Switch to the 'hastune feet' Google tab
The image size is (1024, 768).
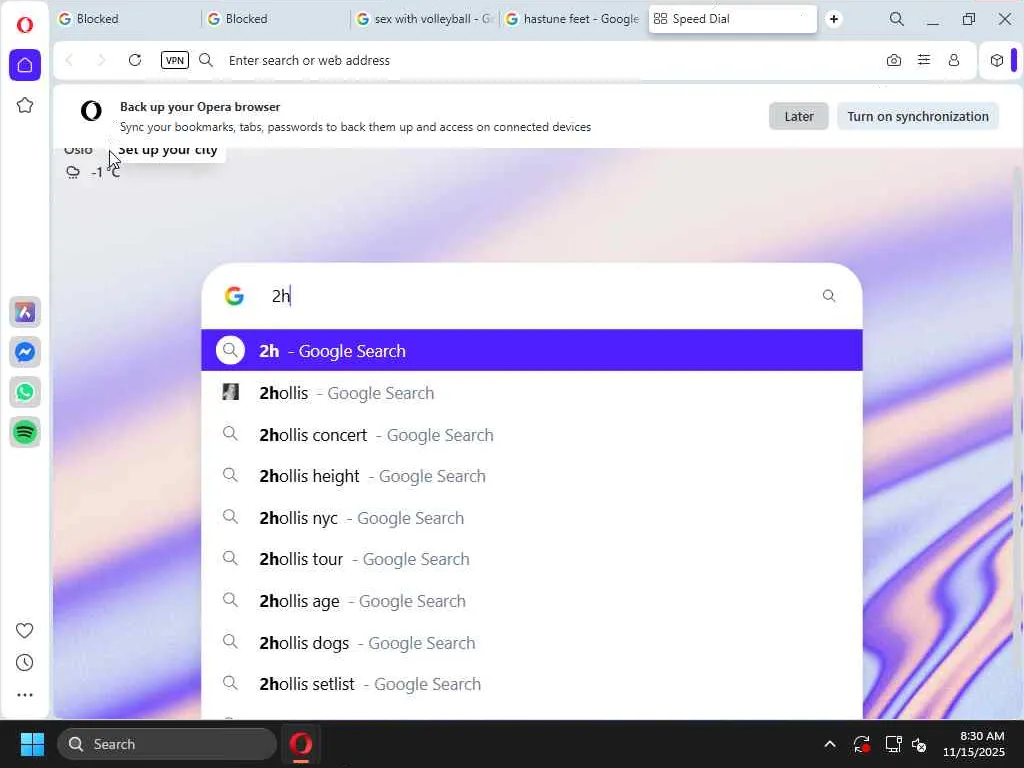[x=573, y=19]
